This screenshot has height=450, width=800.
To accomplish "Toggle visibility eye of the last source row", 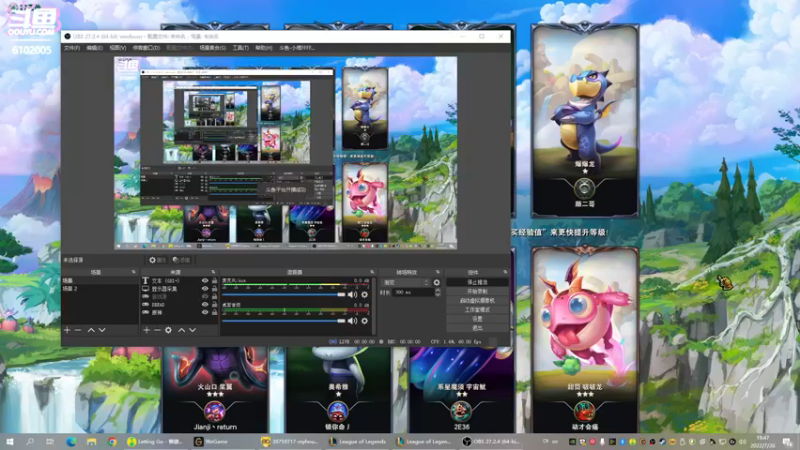I will 205,312.
